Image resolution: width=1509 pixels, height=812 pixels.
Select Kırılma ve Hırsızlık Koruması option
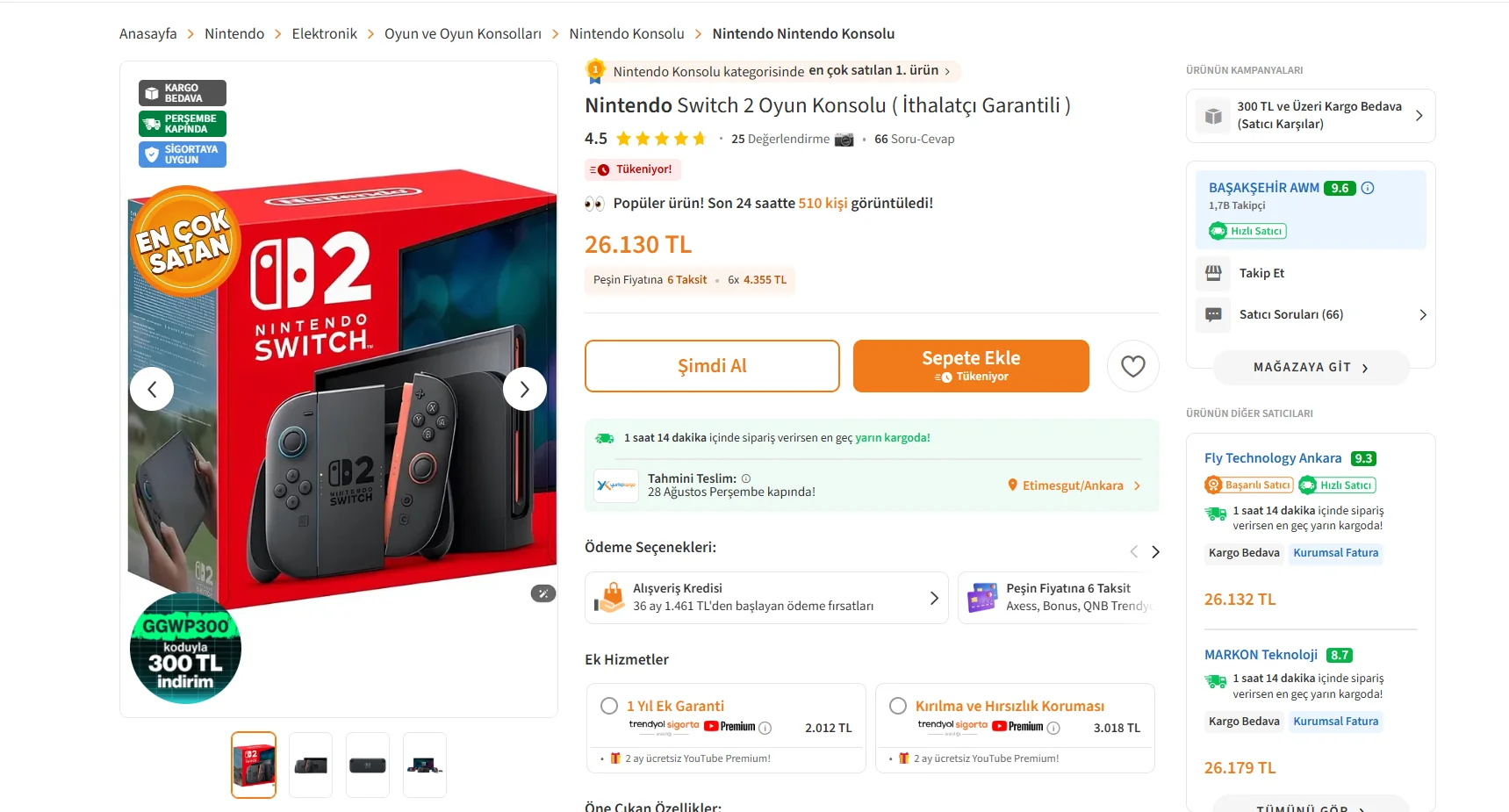(x=898, y=706)
